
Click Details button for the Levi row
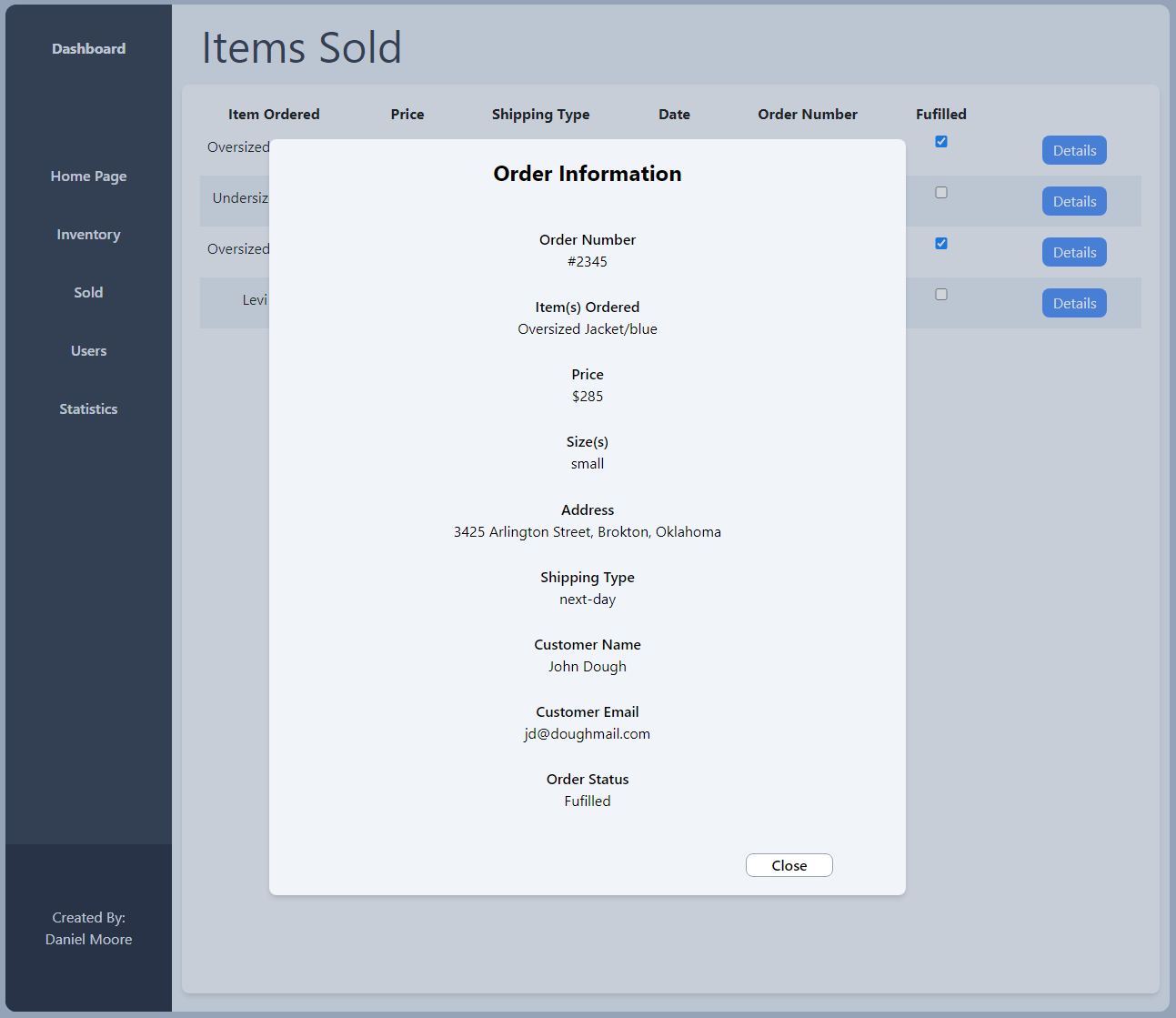[x=1074, y=304]
